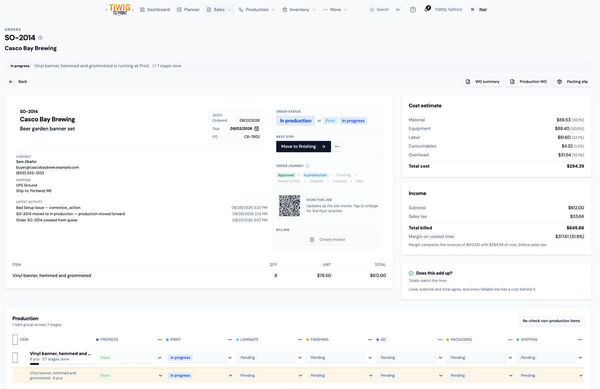Open the Inventory menu

298,10
